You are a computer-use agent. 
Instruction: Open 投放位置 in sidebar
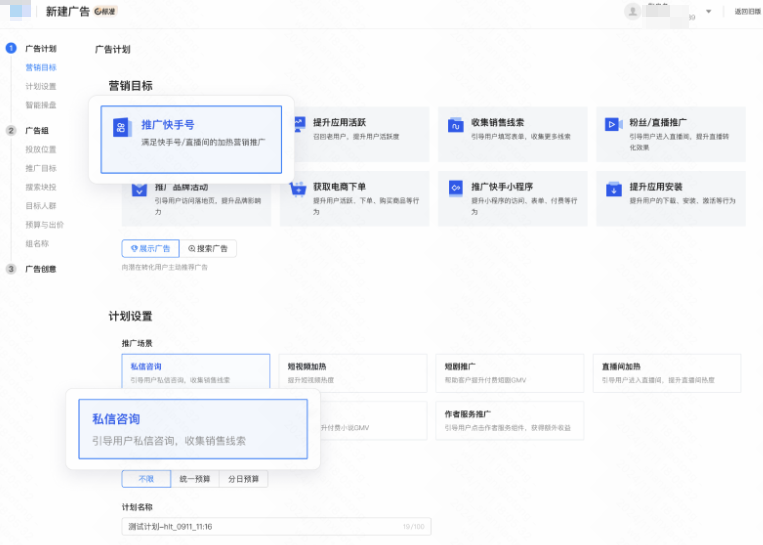pyautogui.click(x=41, y=149)
